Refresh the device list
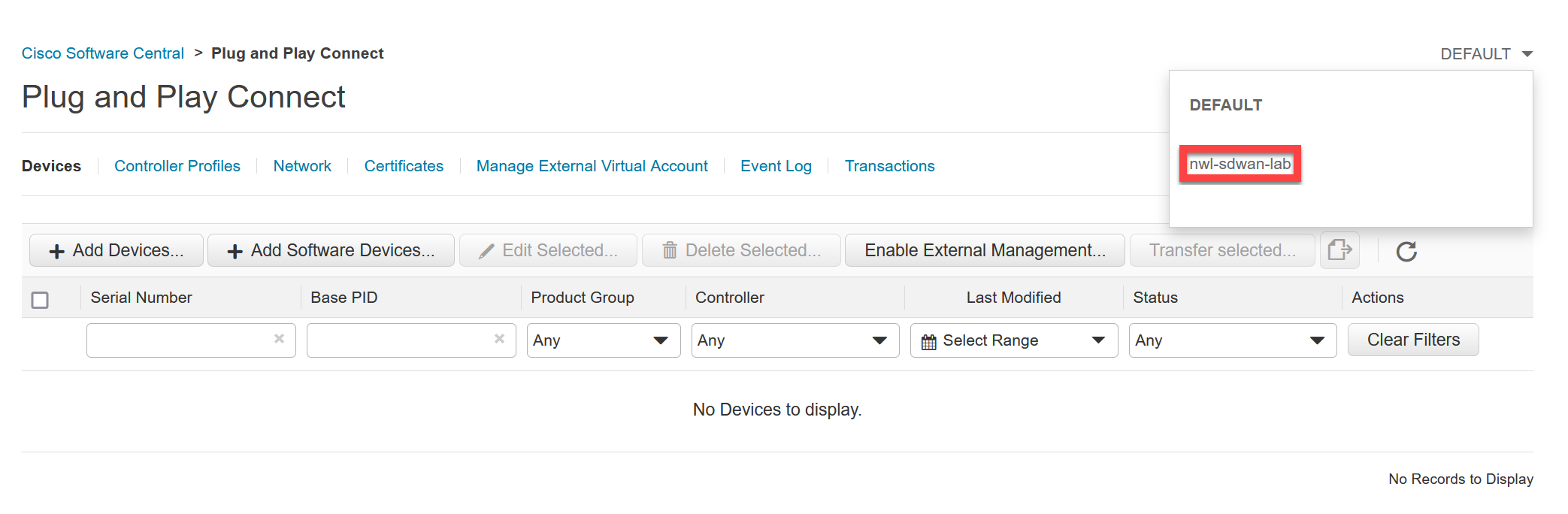 (x=1406, y=251)
